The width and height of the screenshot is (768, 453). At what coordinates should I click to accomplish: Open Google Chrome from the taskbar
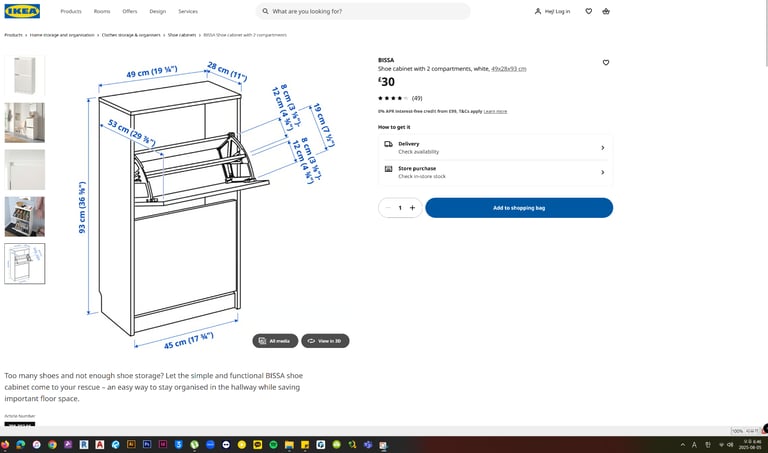[52, 445]
